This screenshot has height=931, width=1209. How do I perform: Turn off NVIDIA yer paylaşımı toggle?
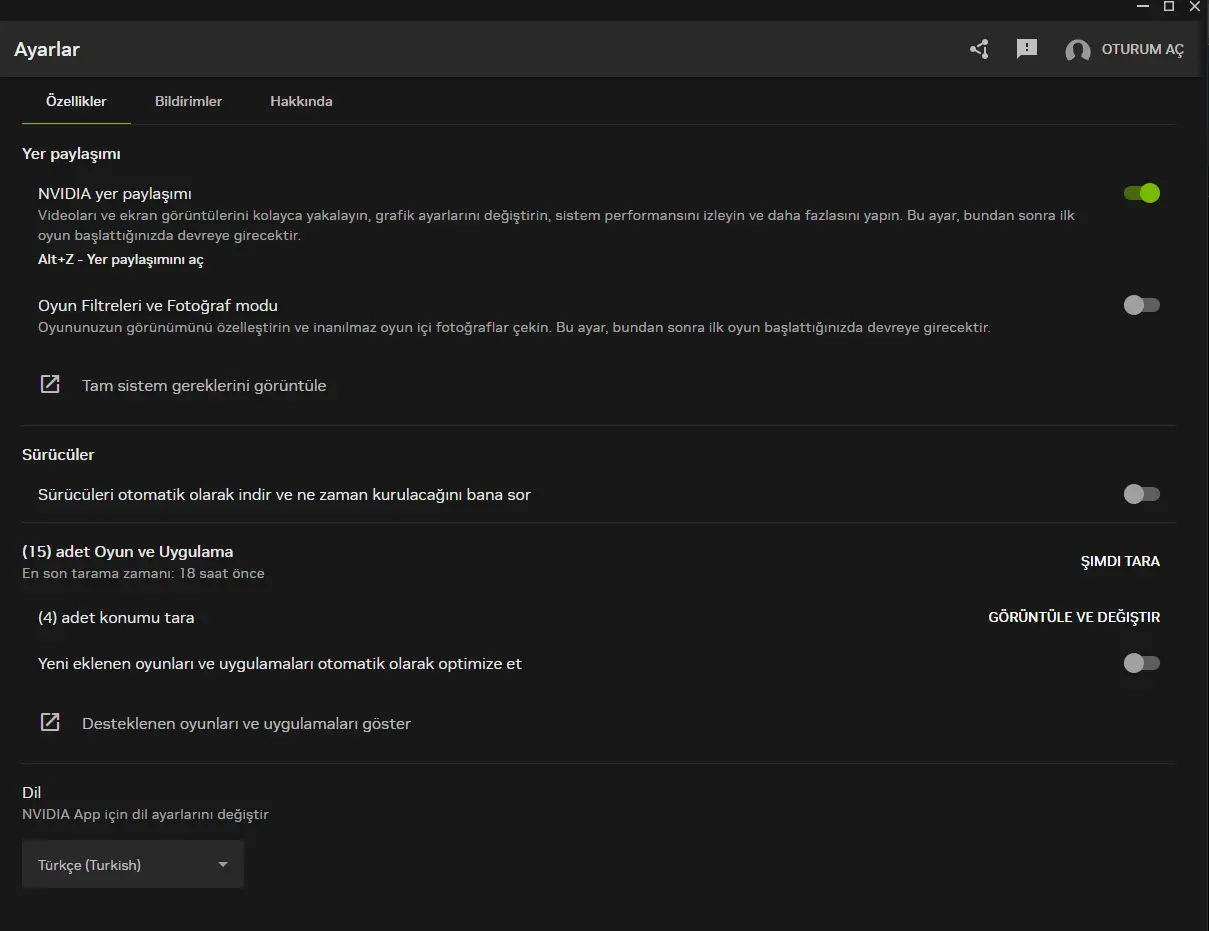(x=1142, y=193)
